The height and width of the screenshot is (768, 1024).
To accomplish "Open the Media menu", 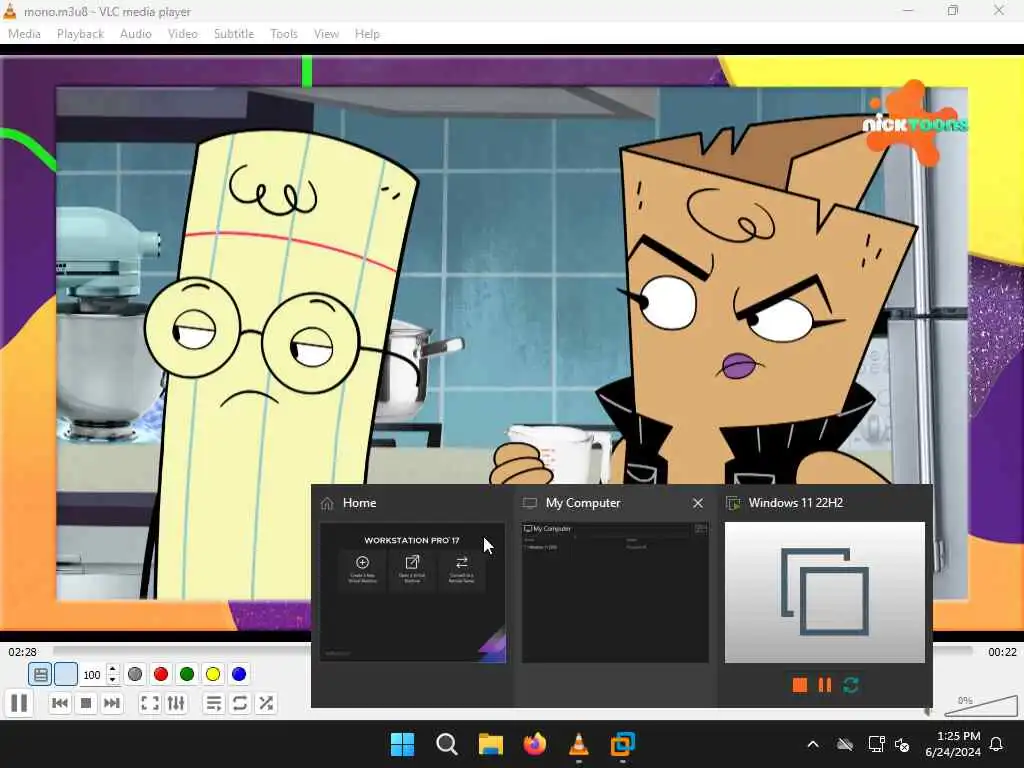I will click(x=24, y=34).
